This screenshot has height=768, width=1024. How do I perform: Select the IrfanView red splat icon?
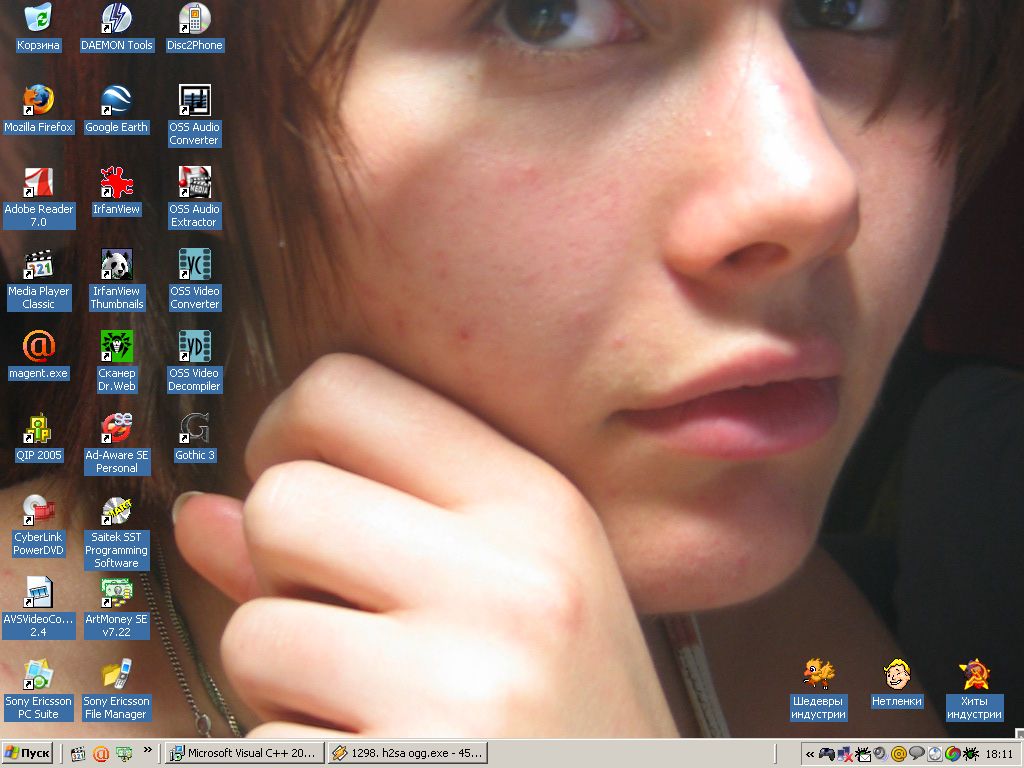click(x=116, y=183)
